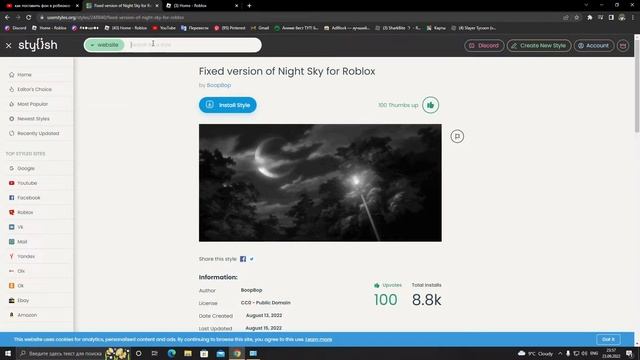The width and height of the screenshot is (640, 360).
Task: Click the thumbs up icon button
Action: (x=430, y=105)
